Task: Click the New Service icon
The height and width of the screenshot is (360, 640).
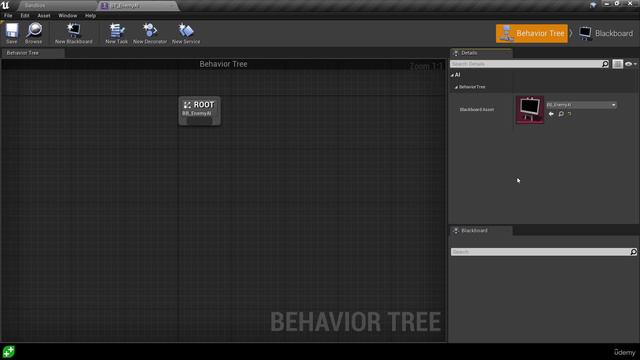Action: (x=186, y=33)
